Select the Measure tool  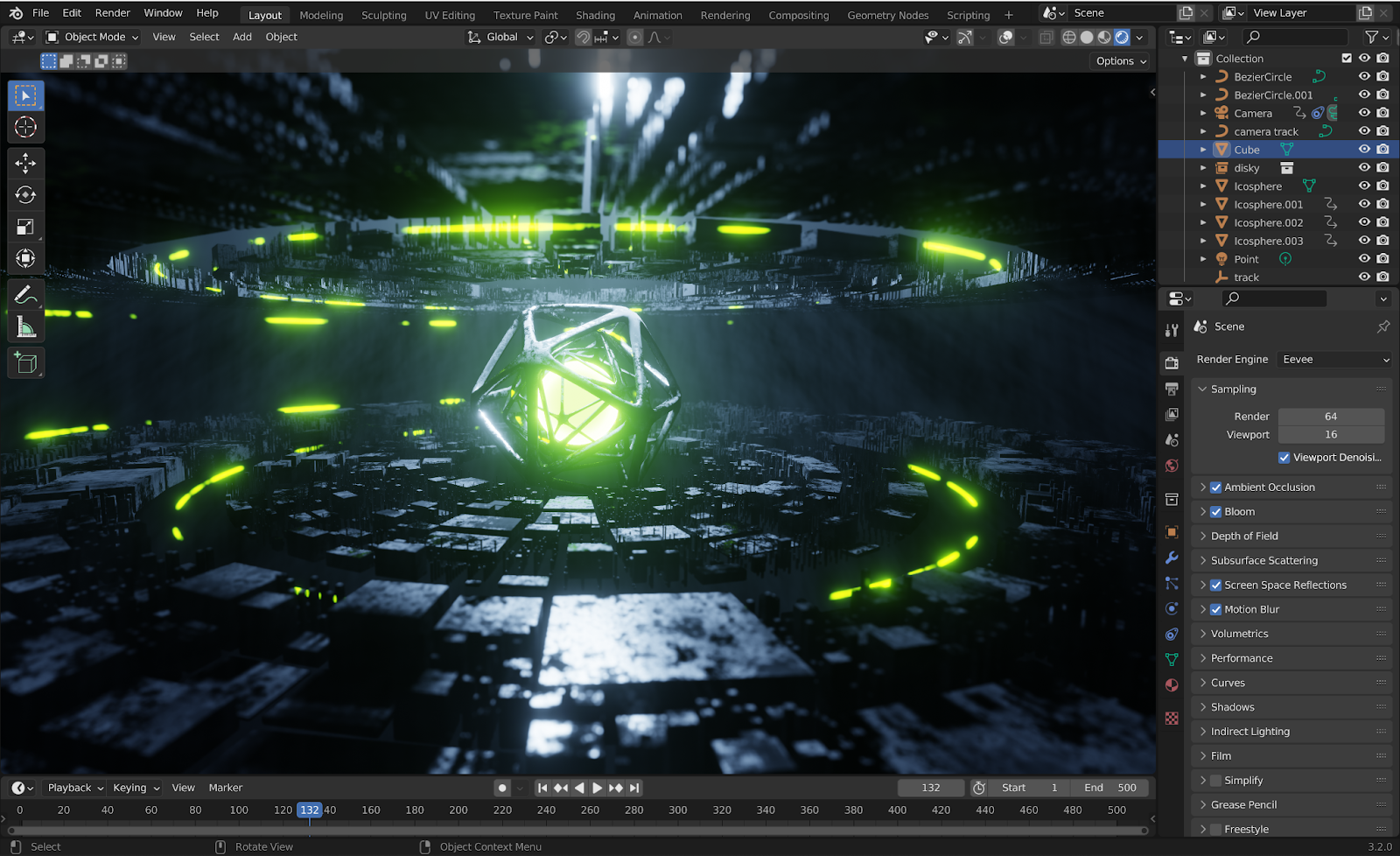pyautogui.click(x=25, y=327)
